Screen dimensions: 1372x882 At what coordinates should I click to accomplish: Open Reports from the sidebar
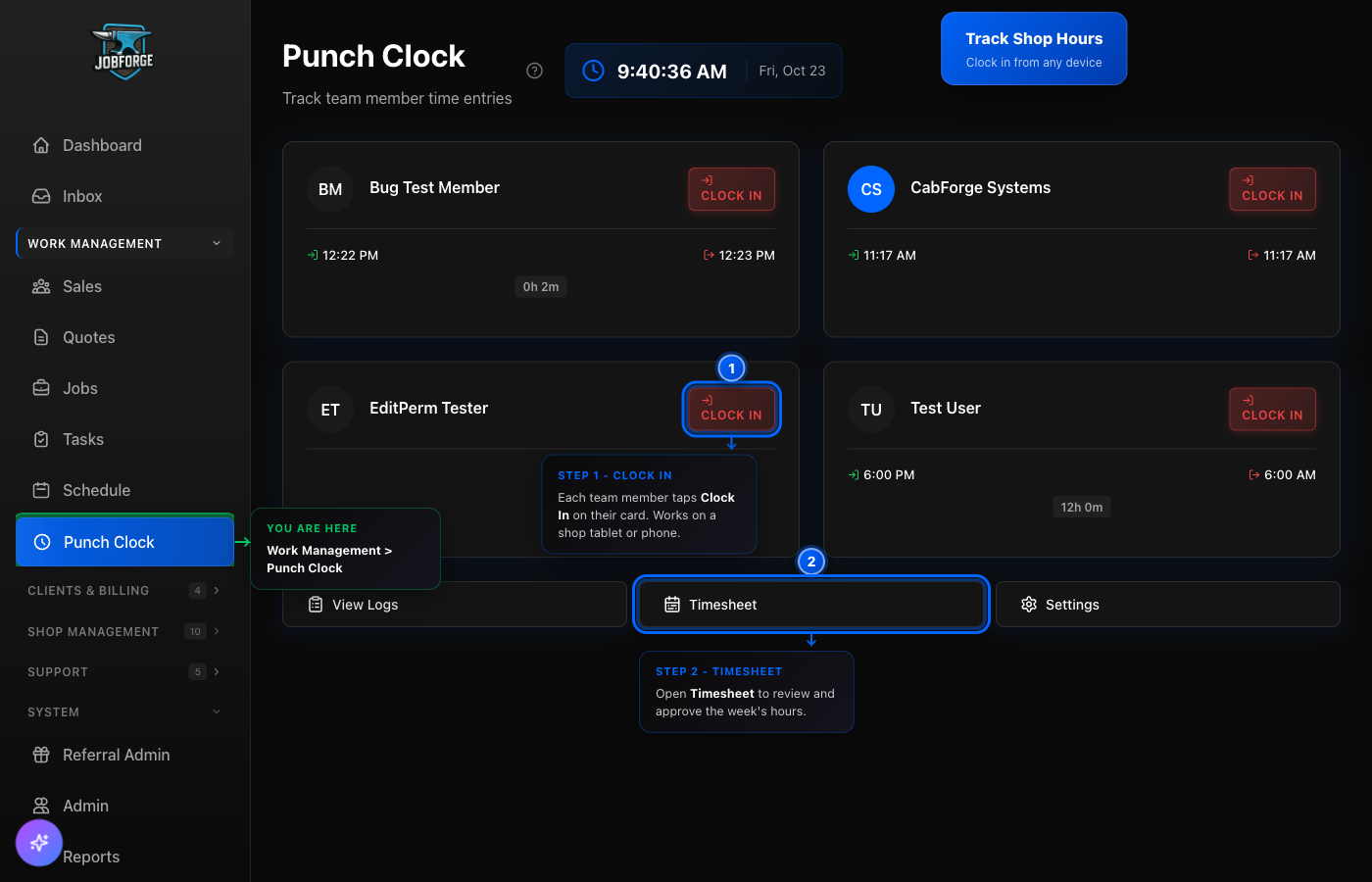pyautogui.click(x=91, y=857)
